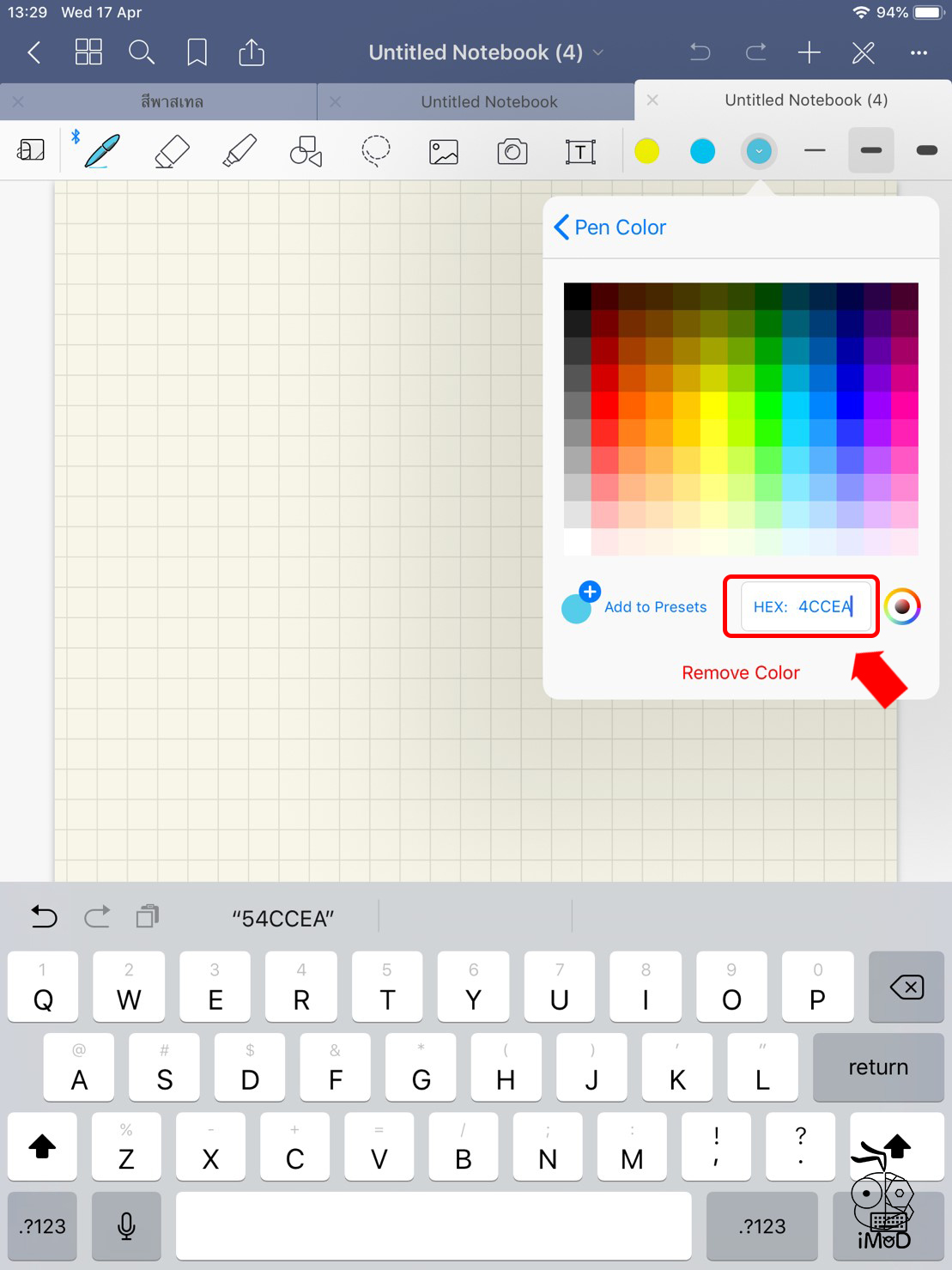The height and width of the screenshot is (1270, 952).
Task: Select the Pen tool
Action: pos(101,152)
